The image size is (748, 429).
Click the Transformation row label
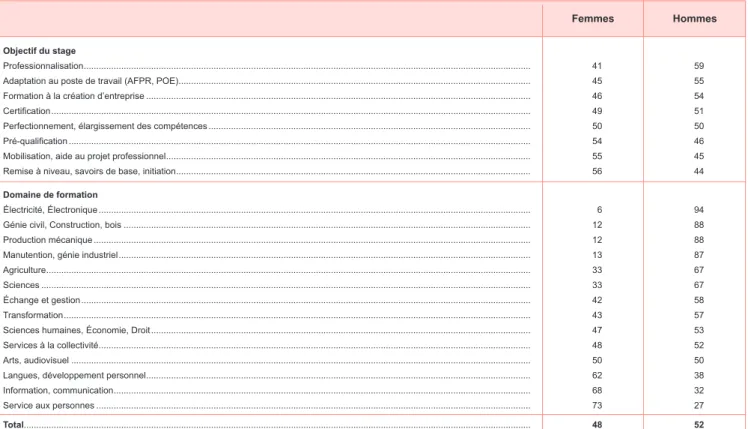(x=33, y=315)
